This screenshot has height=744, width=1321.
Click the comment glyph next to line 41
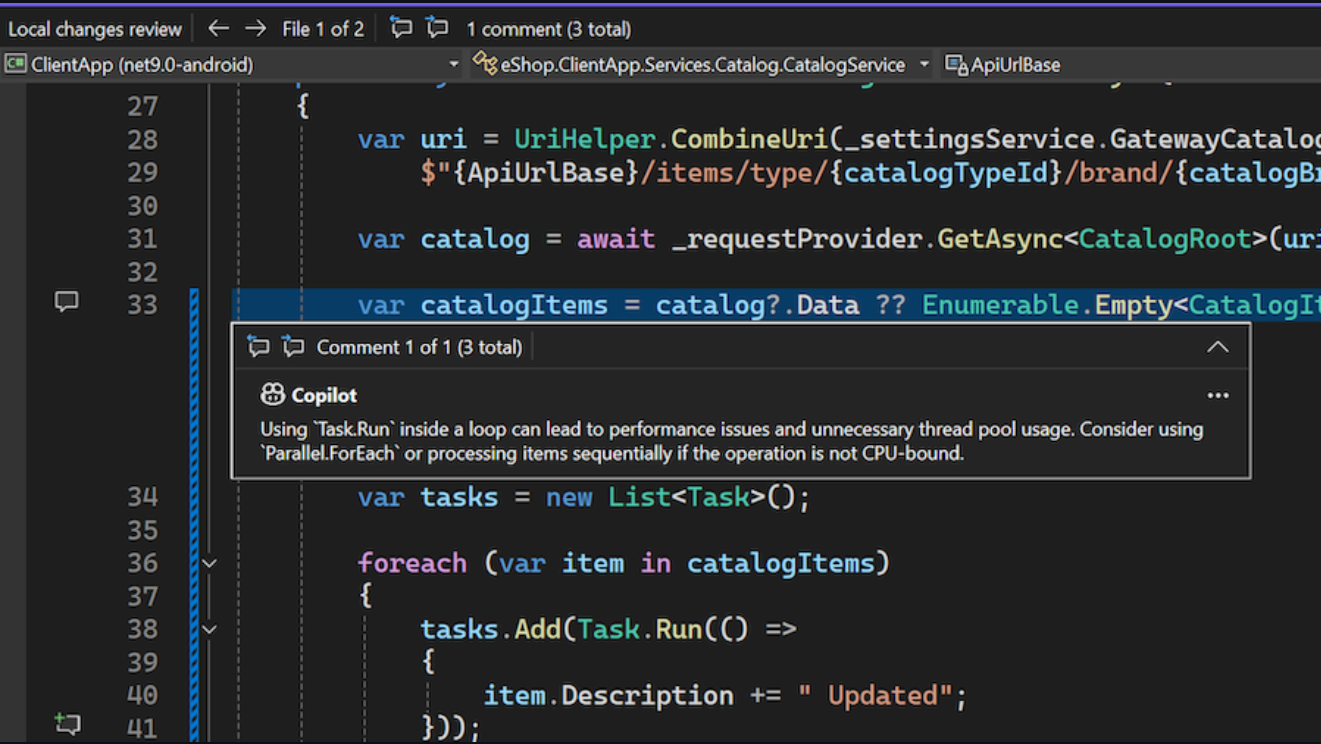[x=67, y=724]
